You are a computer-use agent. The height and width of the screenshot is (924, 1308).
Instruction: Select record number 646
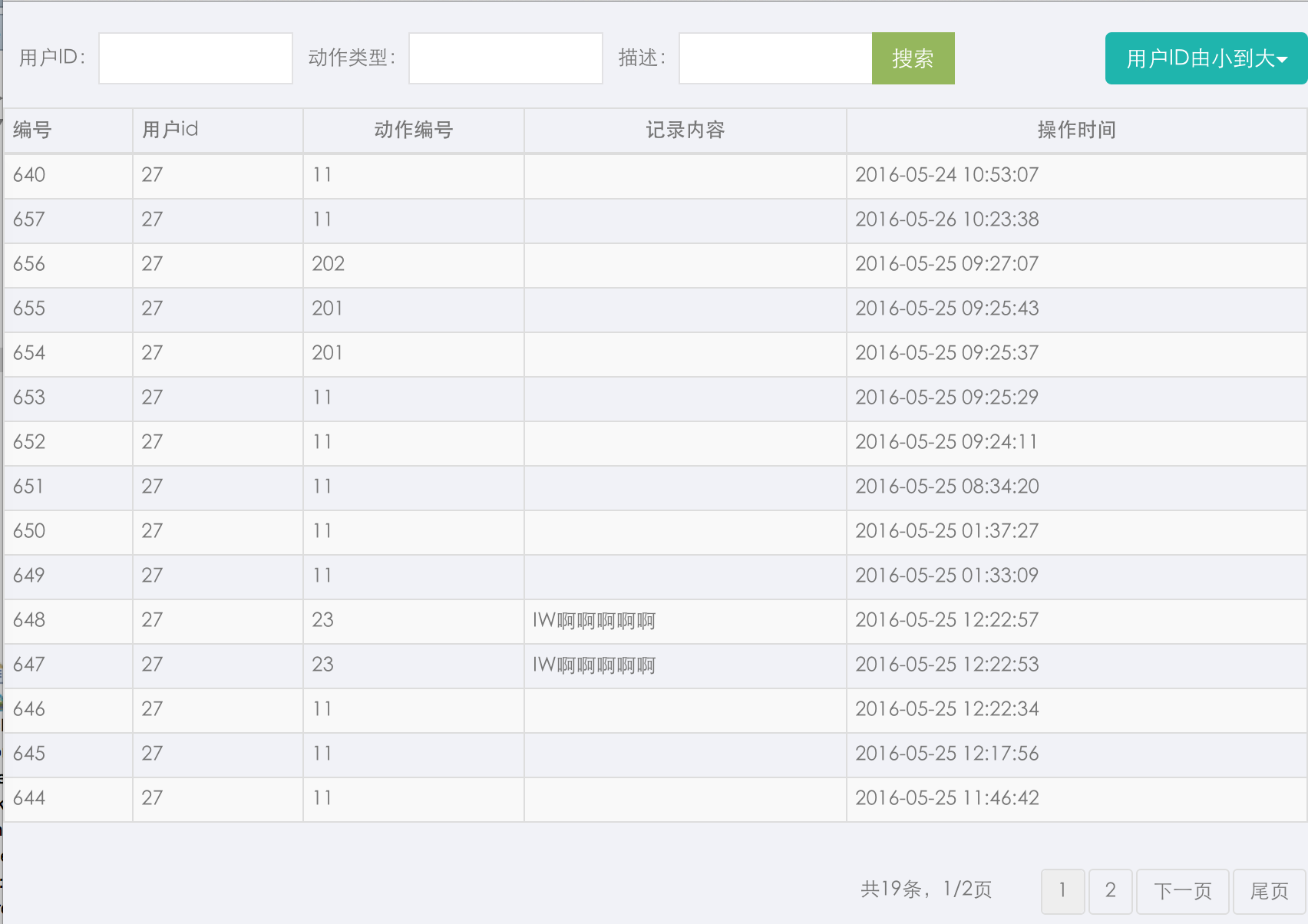29,709
